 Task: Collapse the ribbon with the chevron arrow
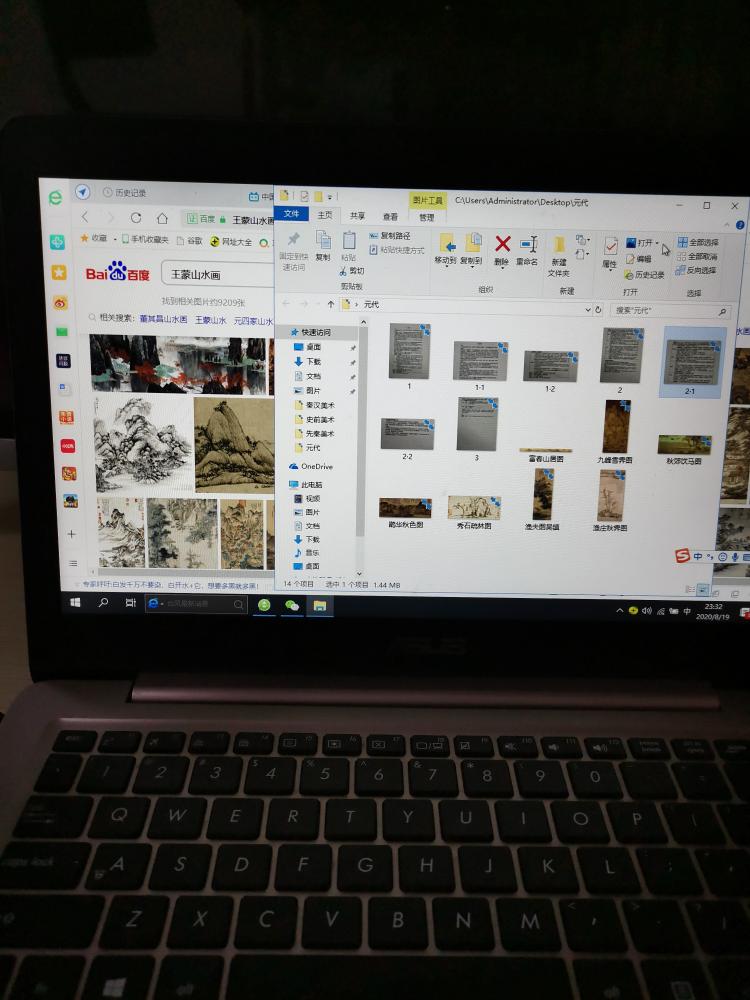coord(726,224)
